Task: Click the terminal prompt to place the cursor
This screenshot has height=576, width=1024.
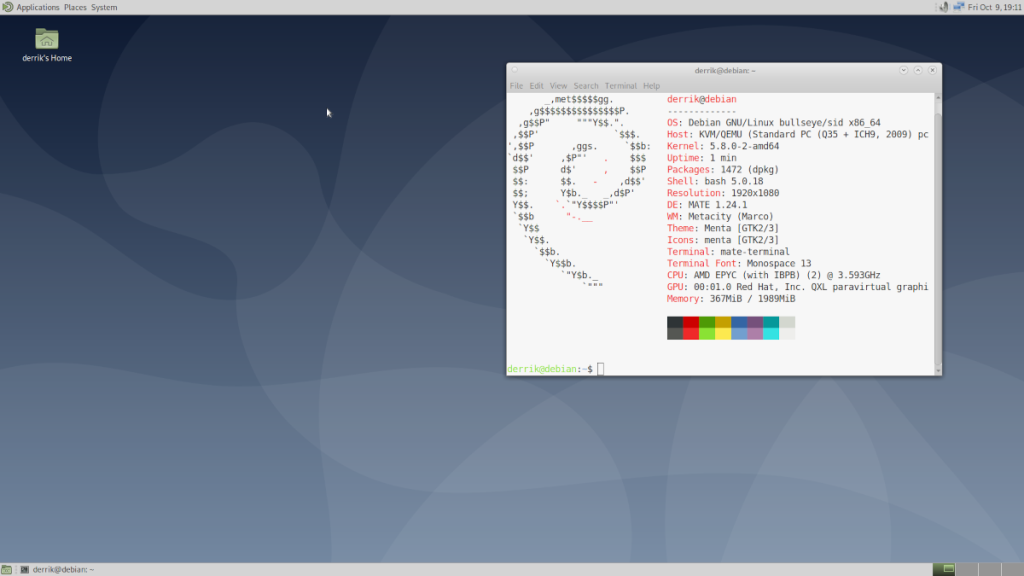Action: 600,367
